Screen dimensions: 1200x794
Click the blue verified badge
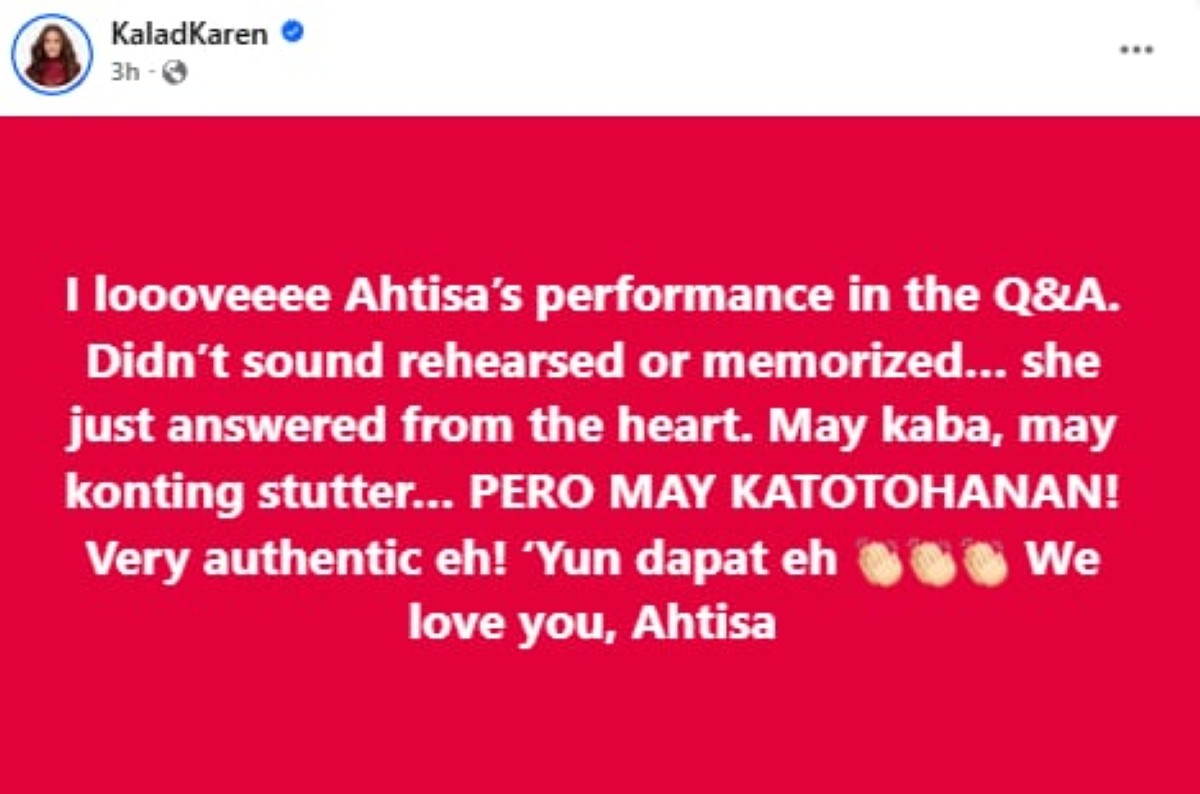click(x=291, y=33)
